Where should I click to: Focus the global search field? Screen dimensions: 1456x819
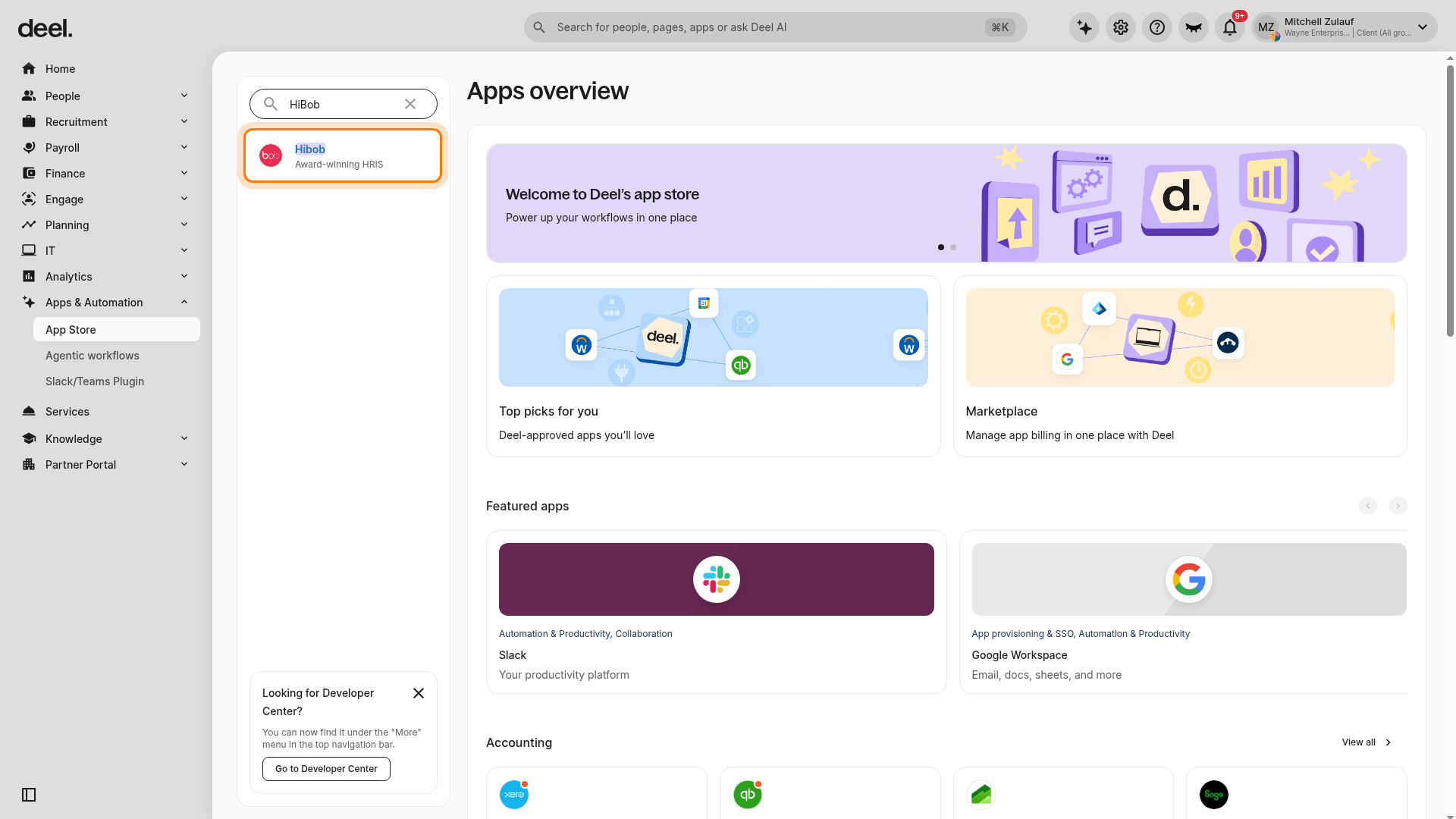(x=775, y=27)
